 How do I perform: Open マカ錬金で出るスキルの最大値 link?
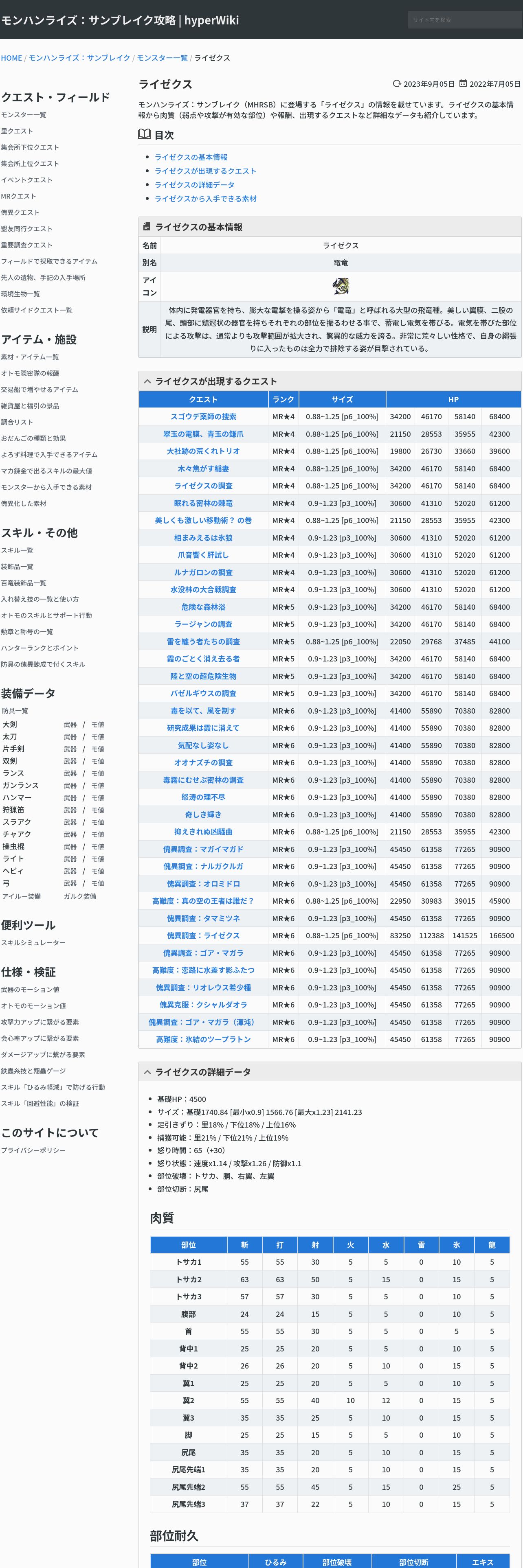coord(46,471)
